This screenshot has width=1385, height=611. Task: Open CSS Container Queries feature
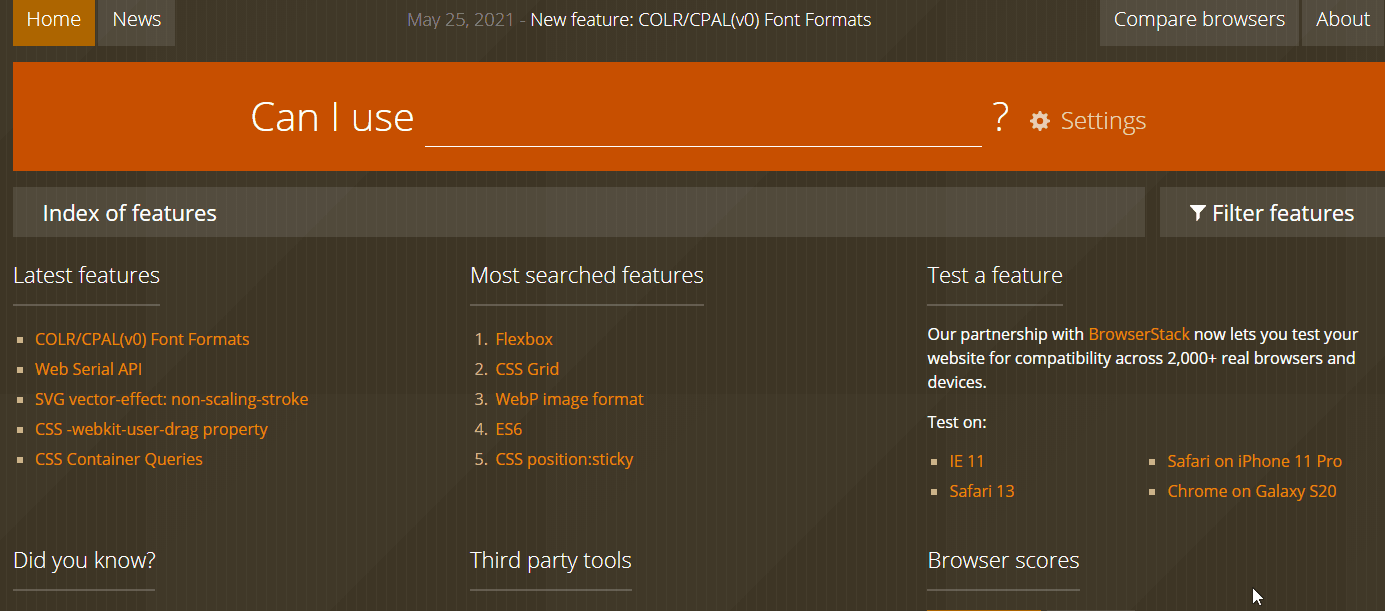[119, 459]
